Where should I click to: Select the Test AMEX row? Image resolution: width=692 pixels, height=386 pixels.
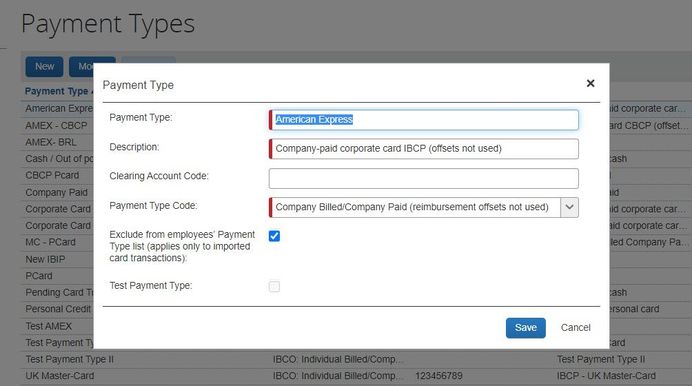coord(56,326)
